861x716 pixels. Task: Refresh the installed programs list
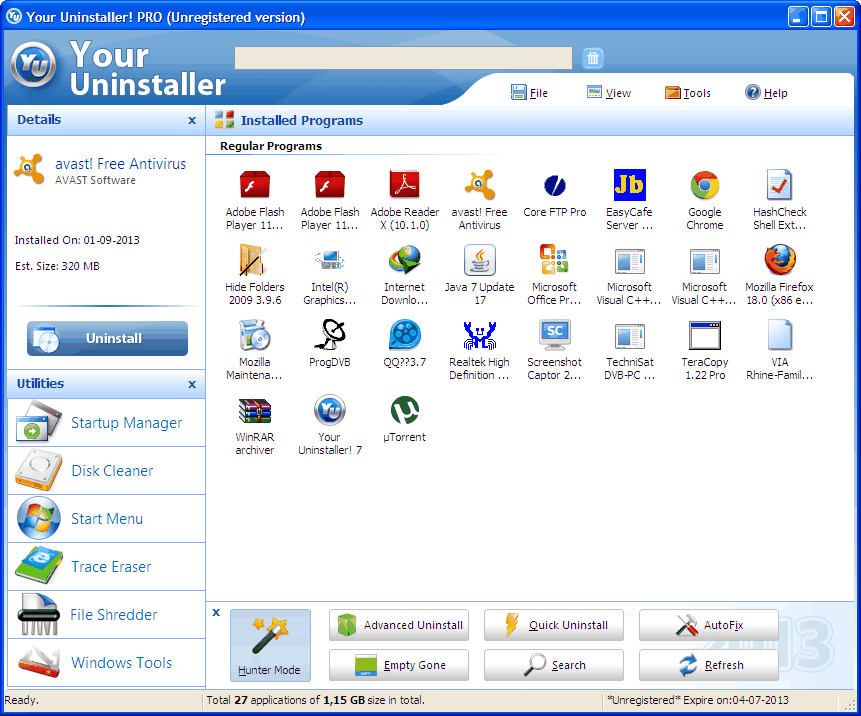pos(709,665)
